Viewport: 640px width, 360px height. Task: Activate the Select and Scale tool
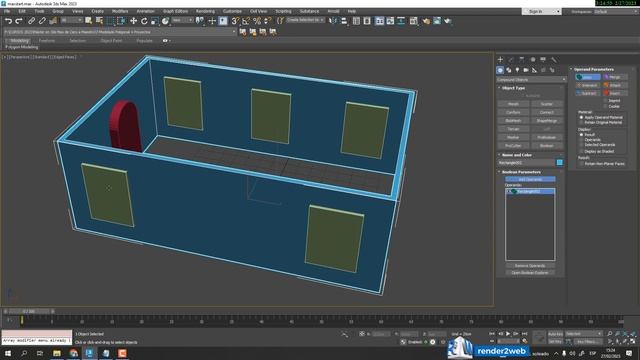pos(155,21)
